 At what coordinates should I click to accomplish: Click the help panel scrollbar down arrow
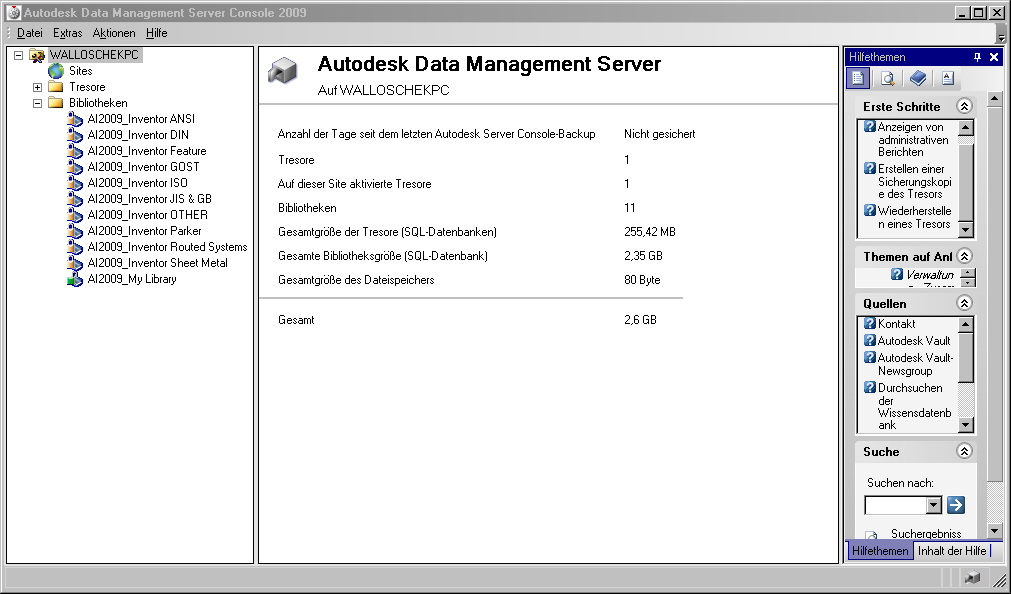click(994, 531)
